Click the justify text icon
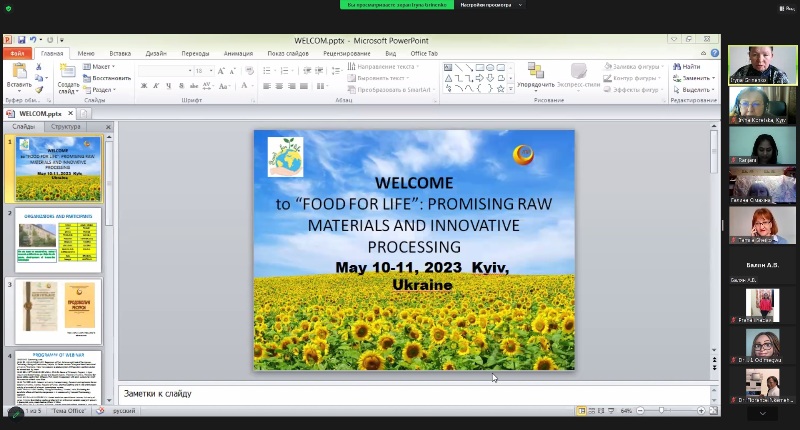The image size is (800, 430). (304, 86)
